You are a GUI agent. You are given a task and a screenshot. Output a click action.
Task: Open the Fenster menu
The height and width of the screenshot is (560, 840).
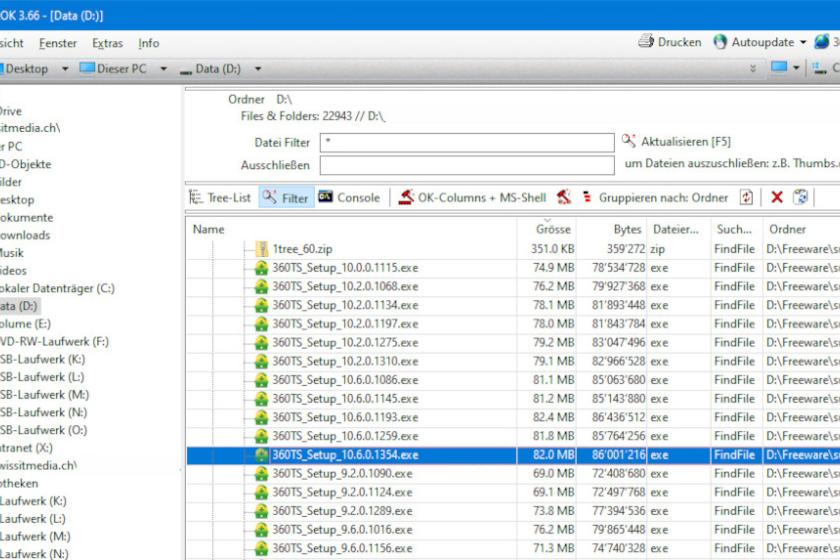[58, 43]
